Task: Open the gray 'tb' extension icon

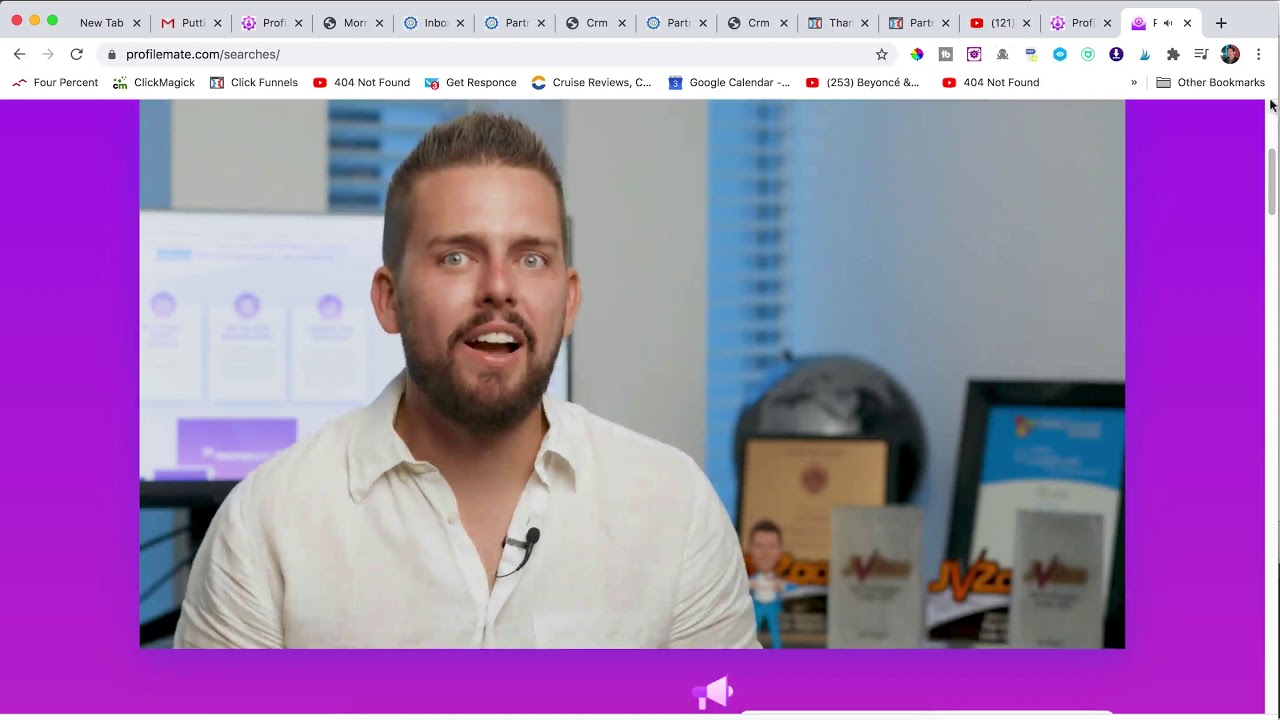Action: [945, 54]
